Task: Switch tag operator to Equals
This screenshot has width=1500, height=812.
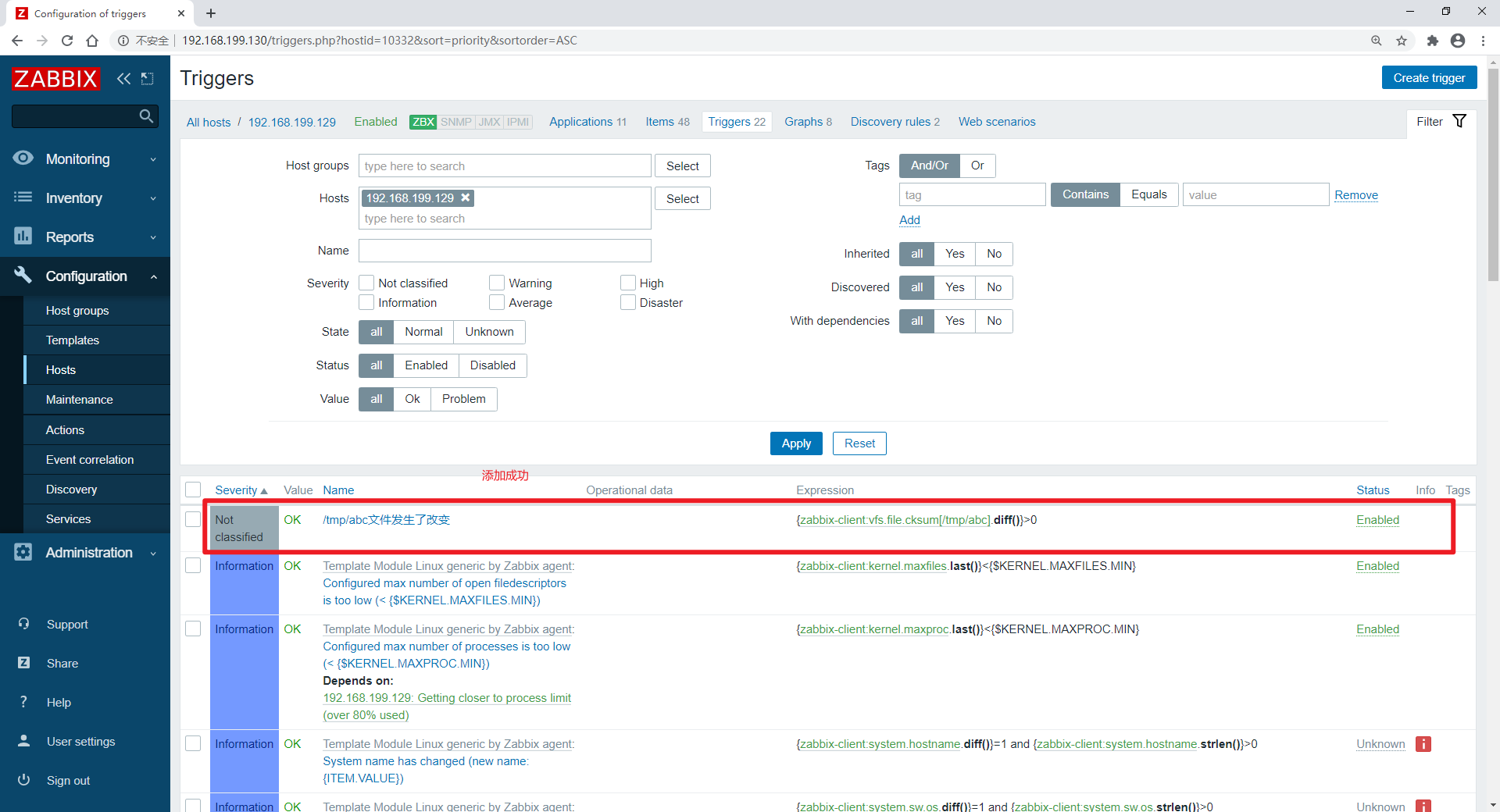Action: pos(1148,194)
